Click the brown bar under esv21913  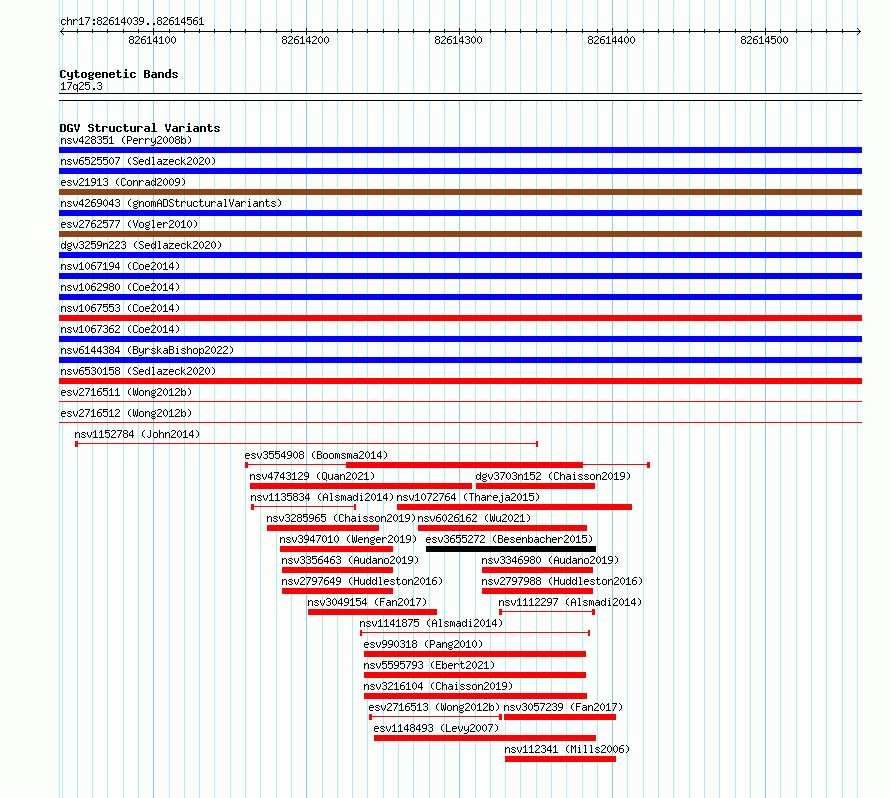(460, 192)
